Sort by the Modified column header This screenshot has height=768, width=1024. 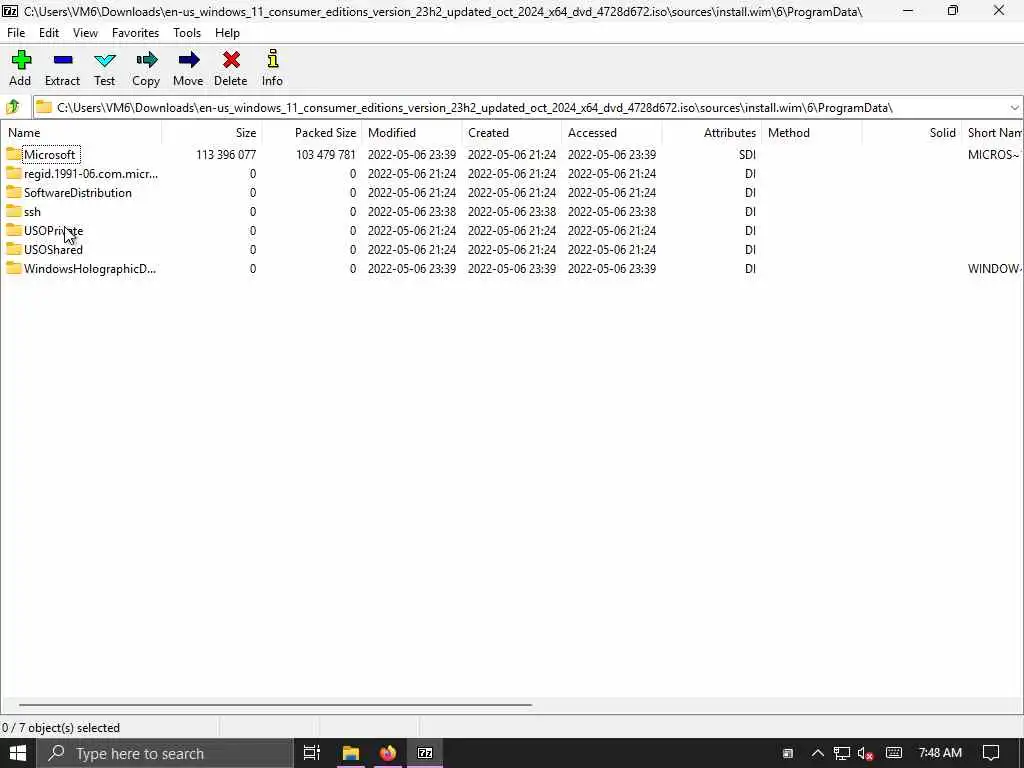[x=412, y=133]
